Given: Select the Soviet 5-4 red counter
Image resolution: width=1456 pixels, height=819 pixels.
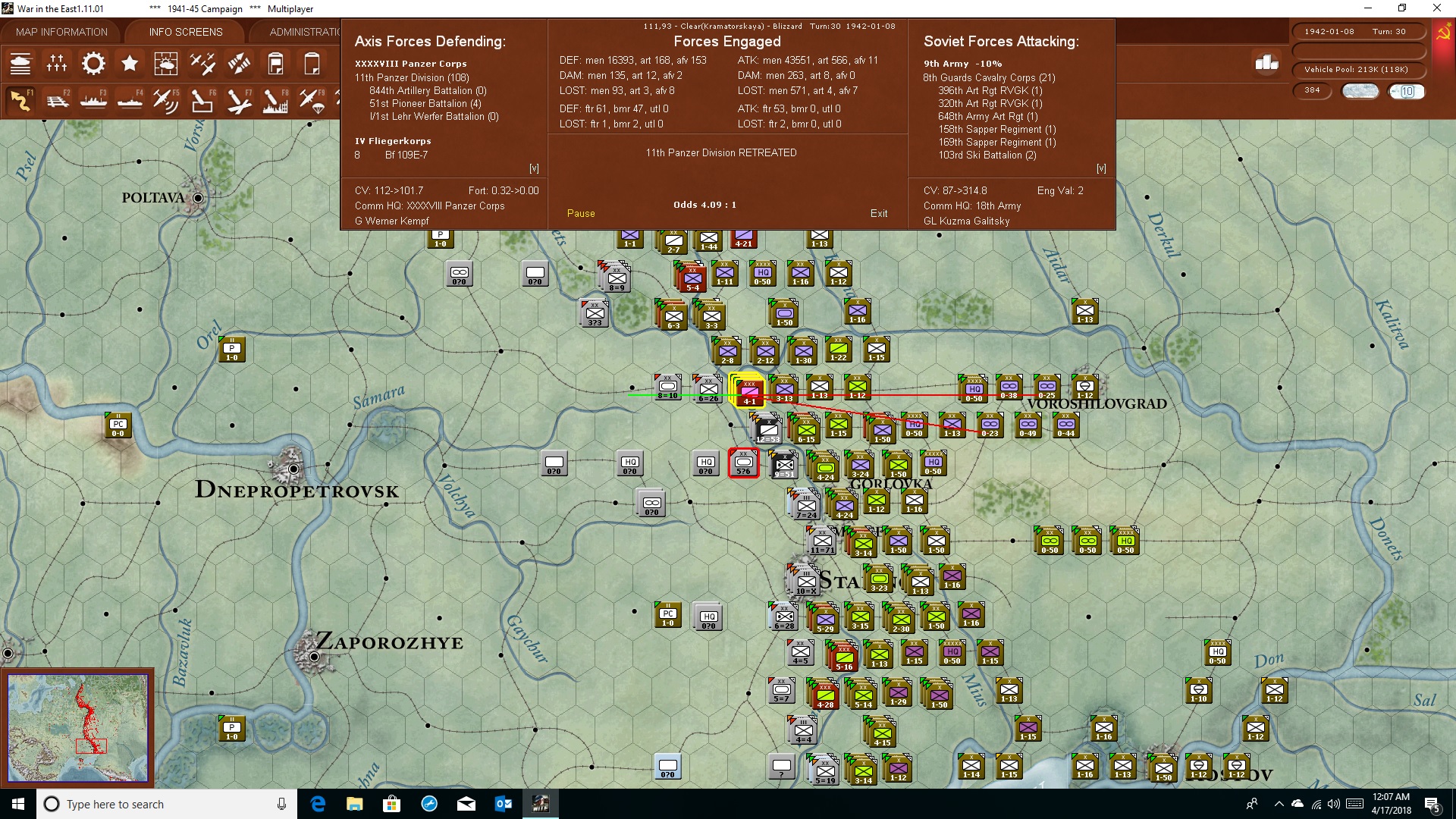Looking at the screenshot, I should pos(692,278).
